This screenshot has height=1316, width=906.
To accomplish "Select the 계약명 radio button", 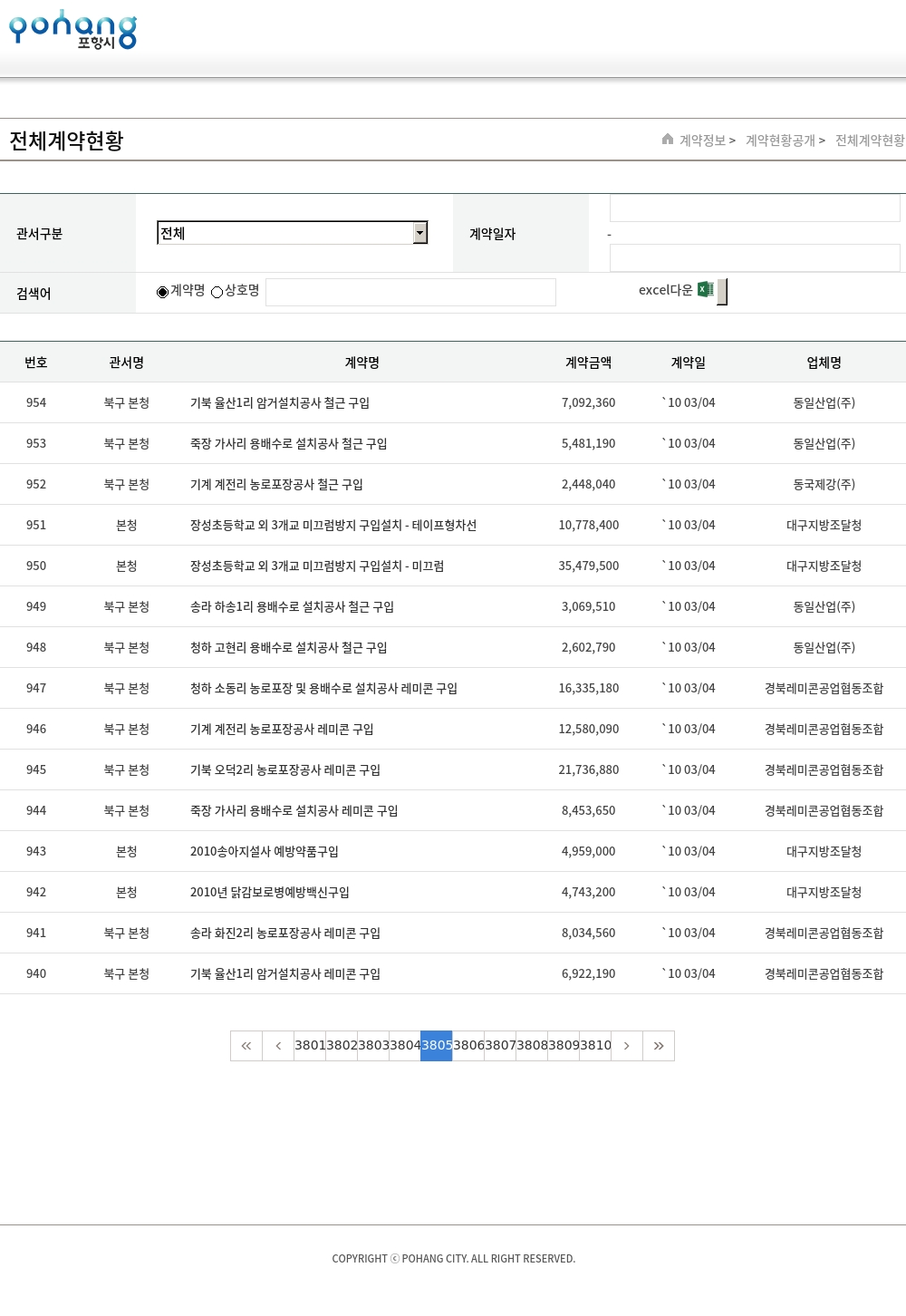I will point(163,292).
